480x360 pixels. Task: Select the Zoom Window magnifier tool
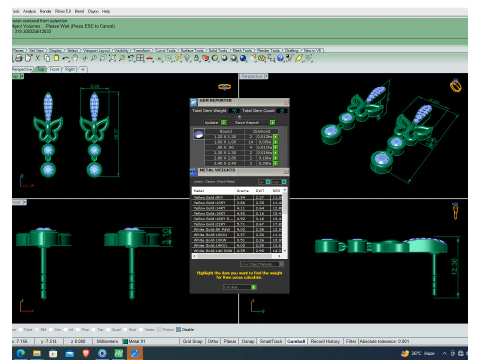pos(103,58)
